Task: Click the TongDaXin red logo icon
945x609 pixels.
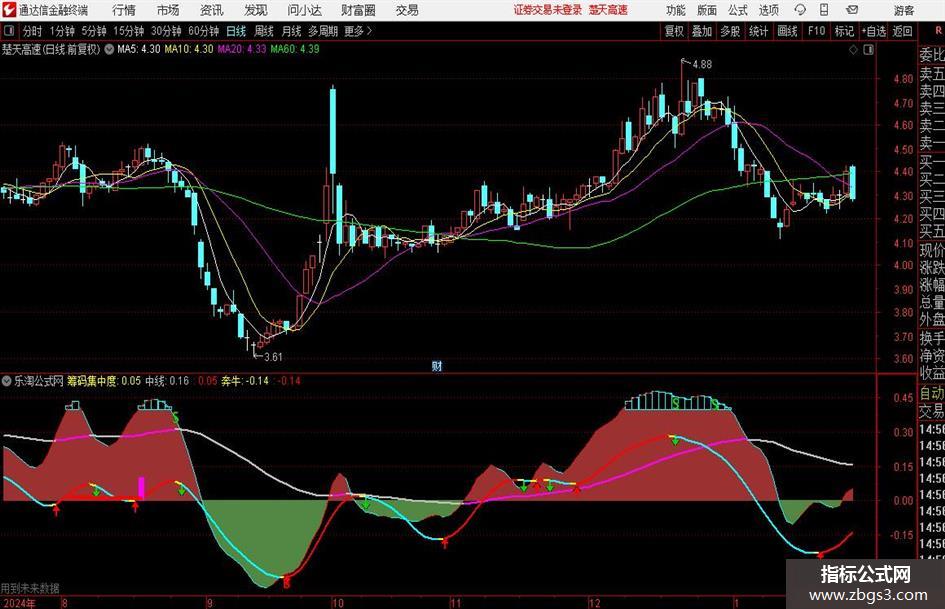Action: click(9, 10)
